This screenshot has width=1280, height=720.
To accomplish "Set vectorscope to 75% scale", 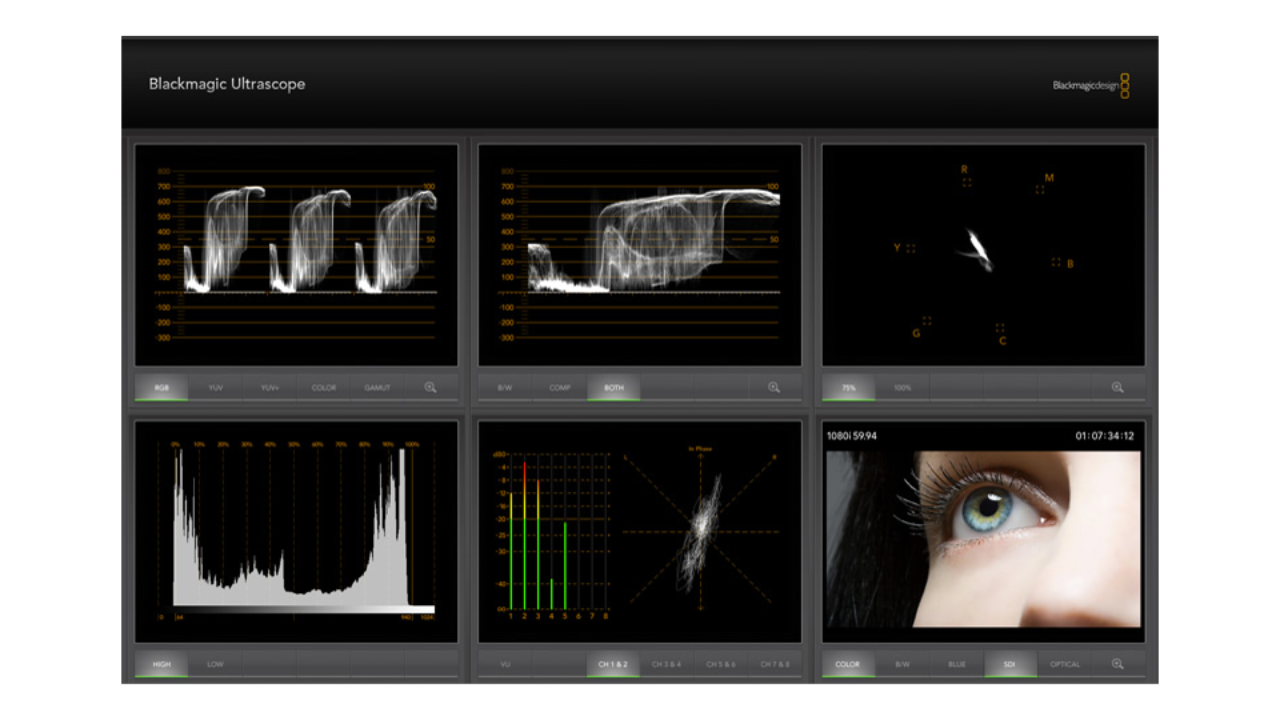I will (849, 387).
